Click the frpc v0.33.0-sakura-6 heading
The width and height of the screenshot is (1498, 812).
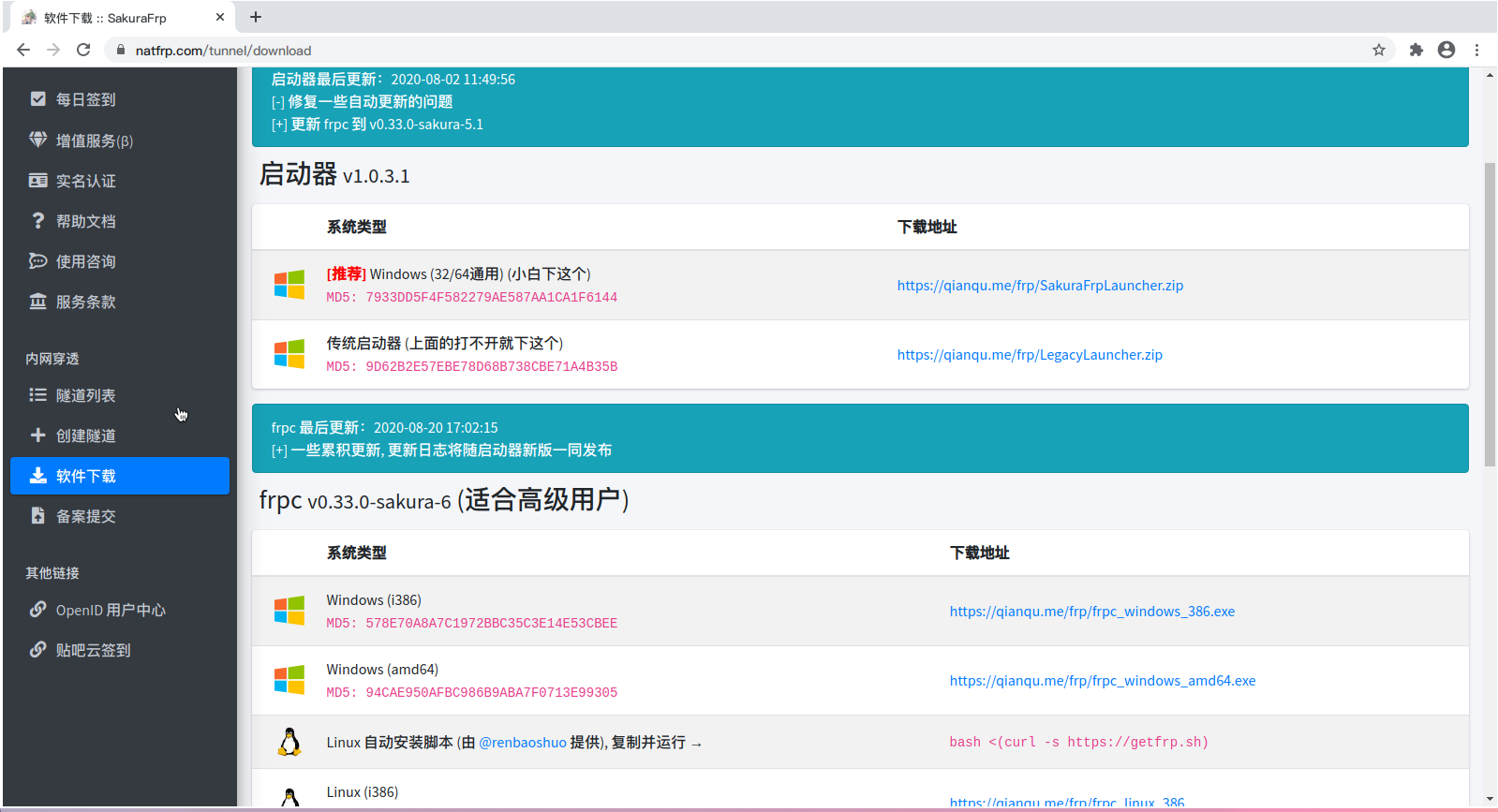click(x=444, y=500)
